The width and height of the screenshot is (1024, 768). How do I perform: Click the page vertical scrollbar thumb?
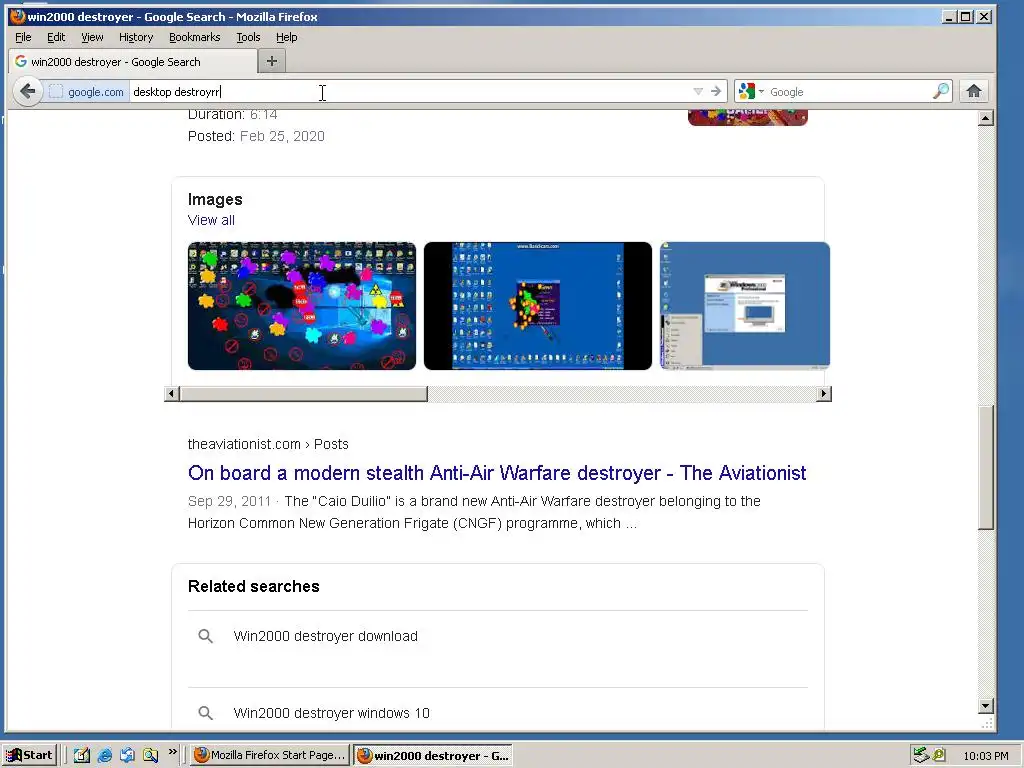click(x=986, y=468)
